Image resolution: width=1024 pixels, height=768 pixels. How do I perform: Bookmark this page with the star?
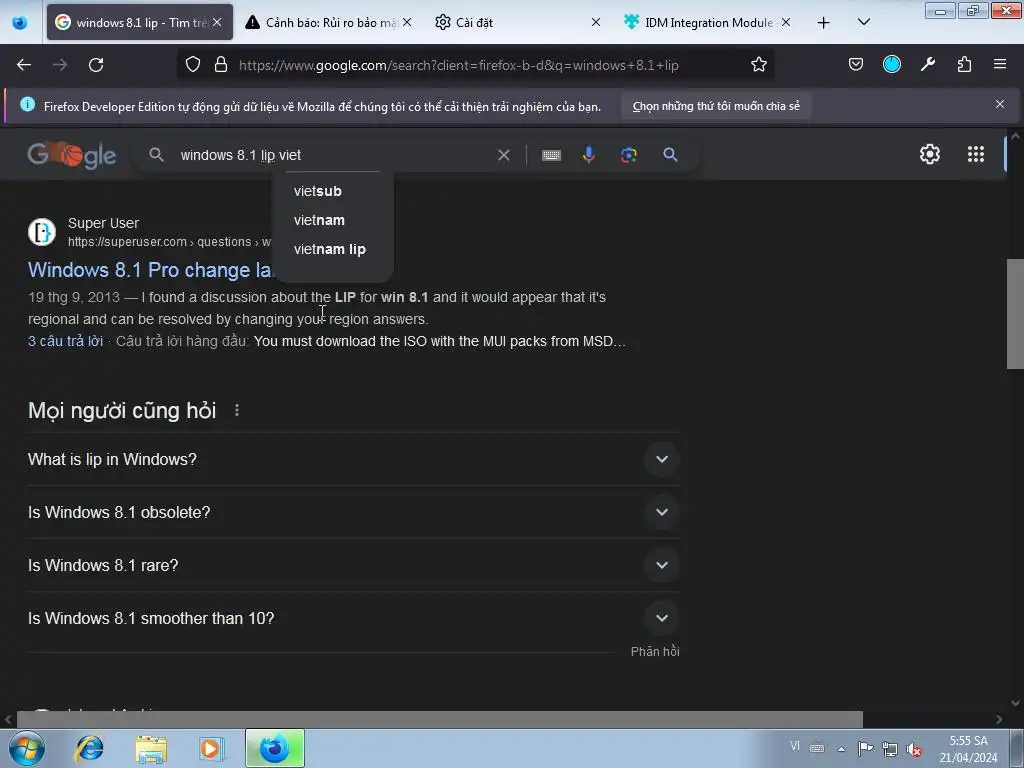758,65
